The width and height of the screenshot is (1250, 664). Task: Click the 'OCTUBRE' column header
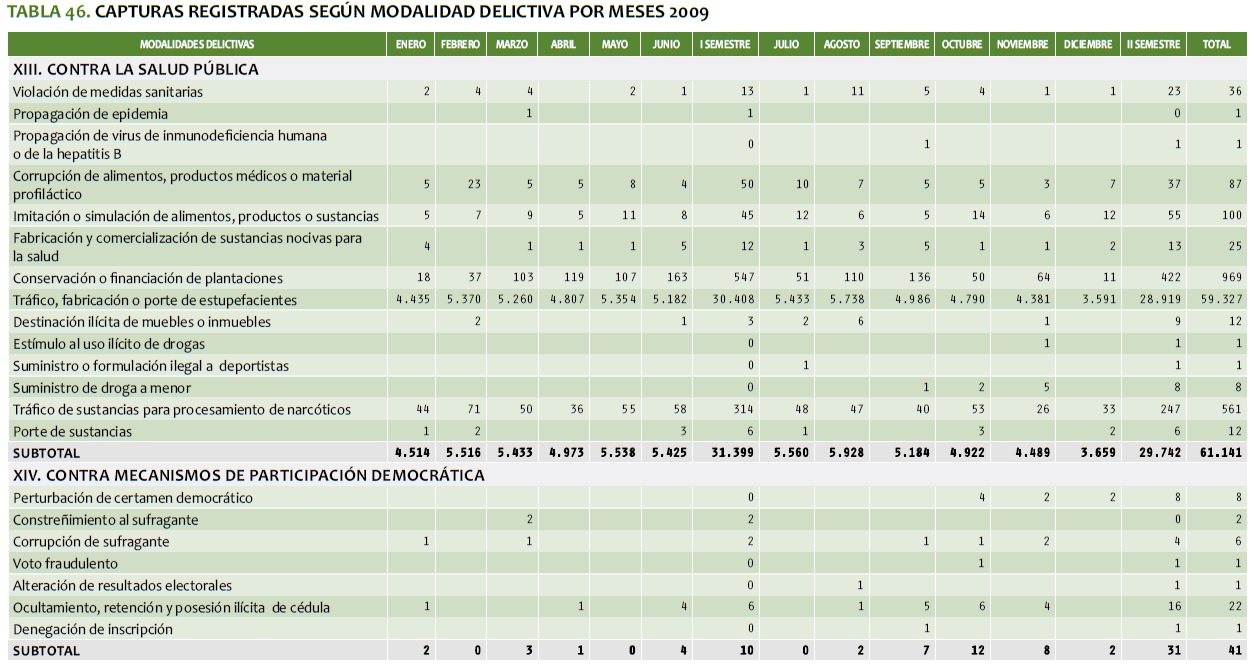click(x=963, y=45)
